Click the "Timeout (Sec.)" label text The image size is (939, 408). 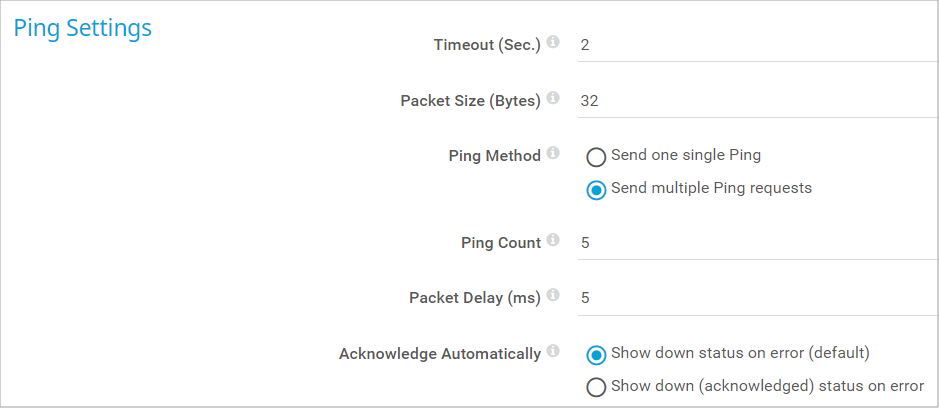(x=487, y=45)
